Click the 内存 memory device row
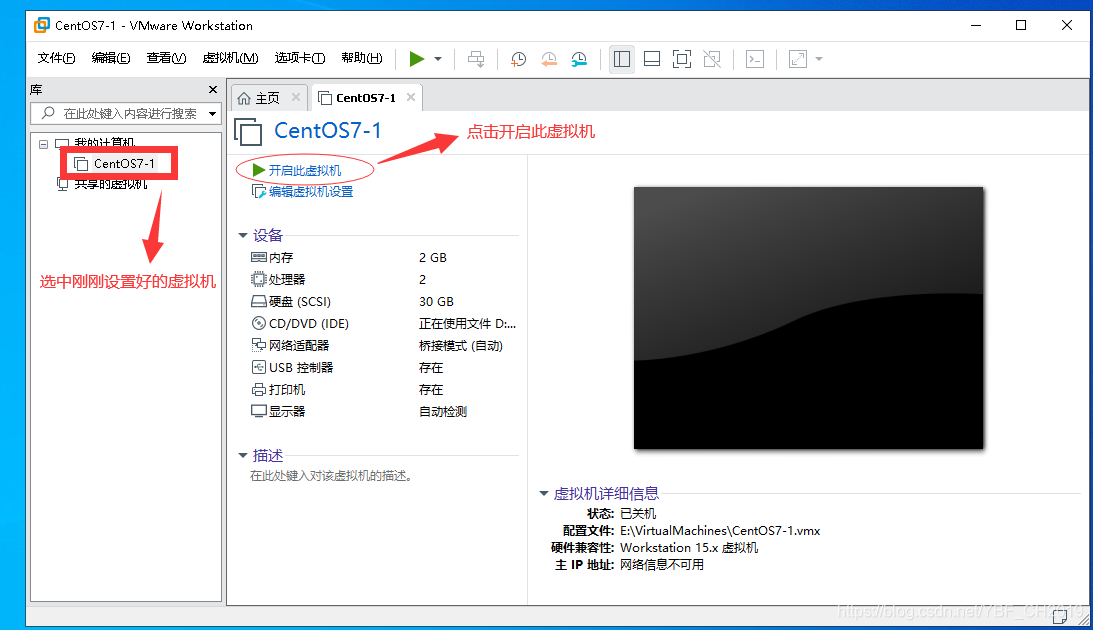1093x630 pixels. tap(383, 258)
